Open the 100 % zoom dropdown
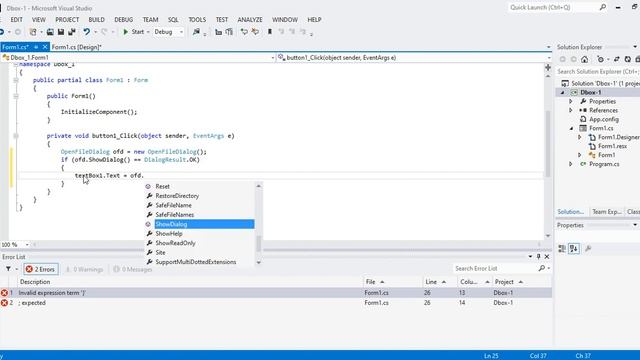This screenshot has width=640, height=360. click(x=27, y=244)
